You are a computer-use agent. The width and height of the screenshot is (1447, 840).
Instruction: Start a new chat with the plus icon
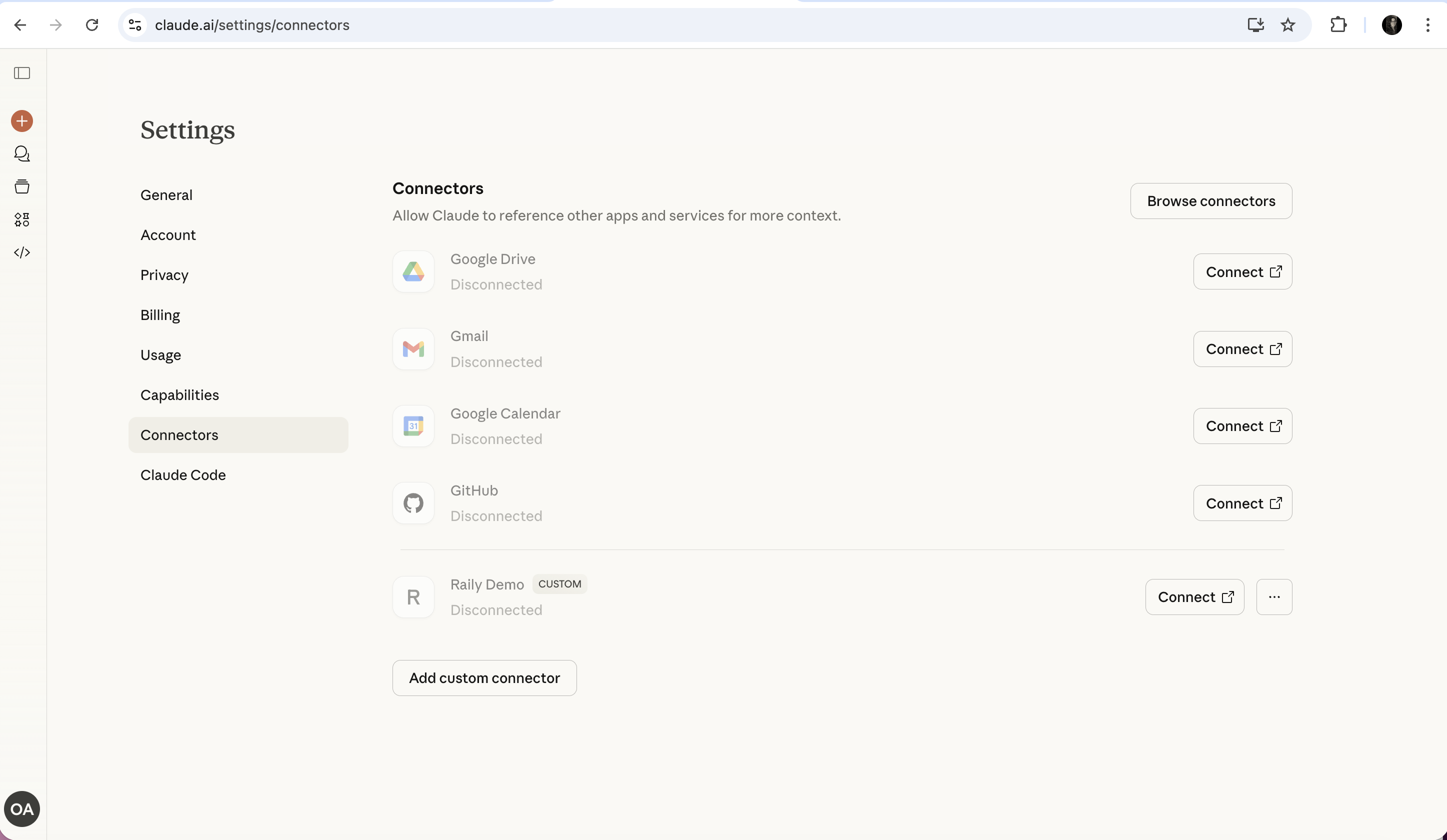click(x=22, y=121)
